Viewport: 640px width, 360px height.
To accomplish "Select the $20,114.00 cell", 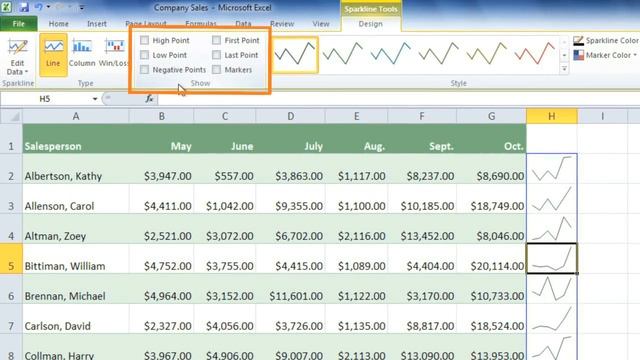I will [x=491, y=259].
